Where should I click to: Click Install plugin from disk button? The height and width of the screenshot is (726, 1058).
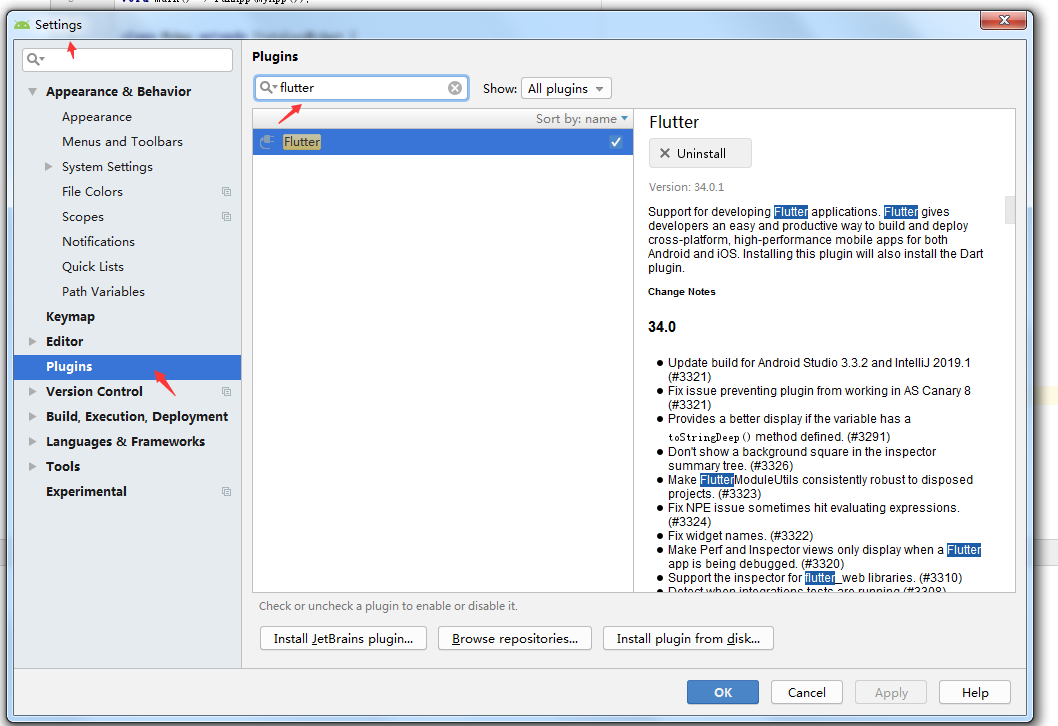[688, 638]
